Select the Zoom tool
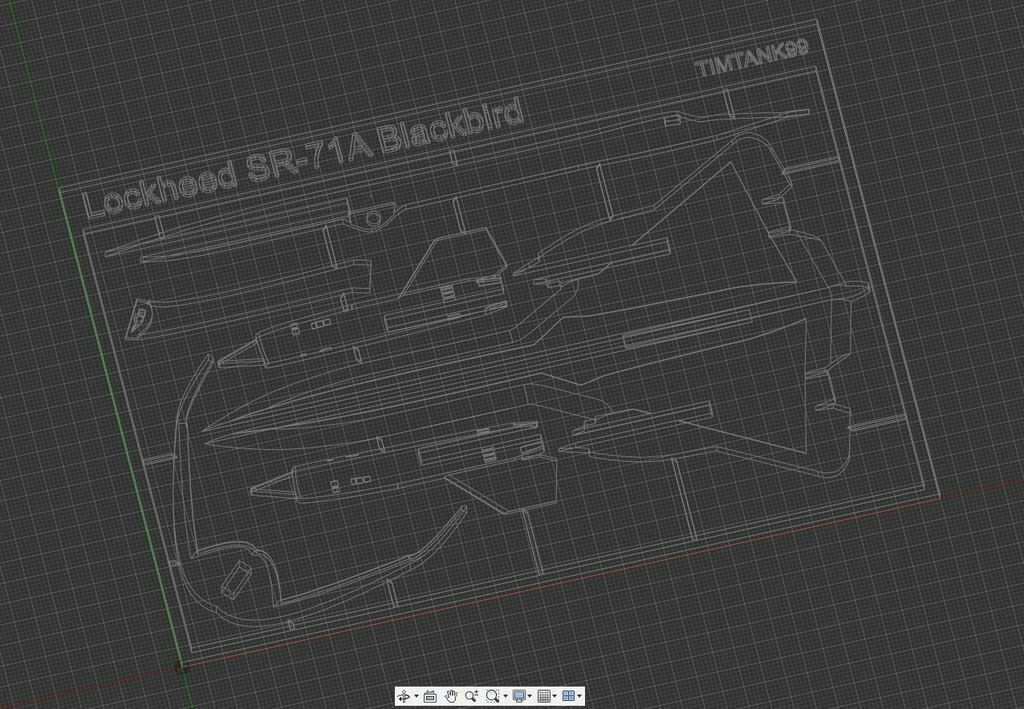This screenshot has width=1024, height=709. pos(472,696)
